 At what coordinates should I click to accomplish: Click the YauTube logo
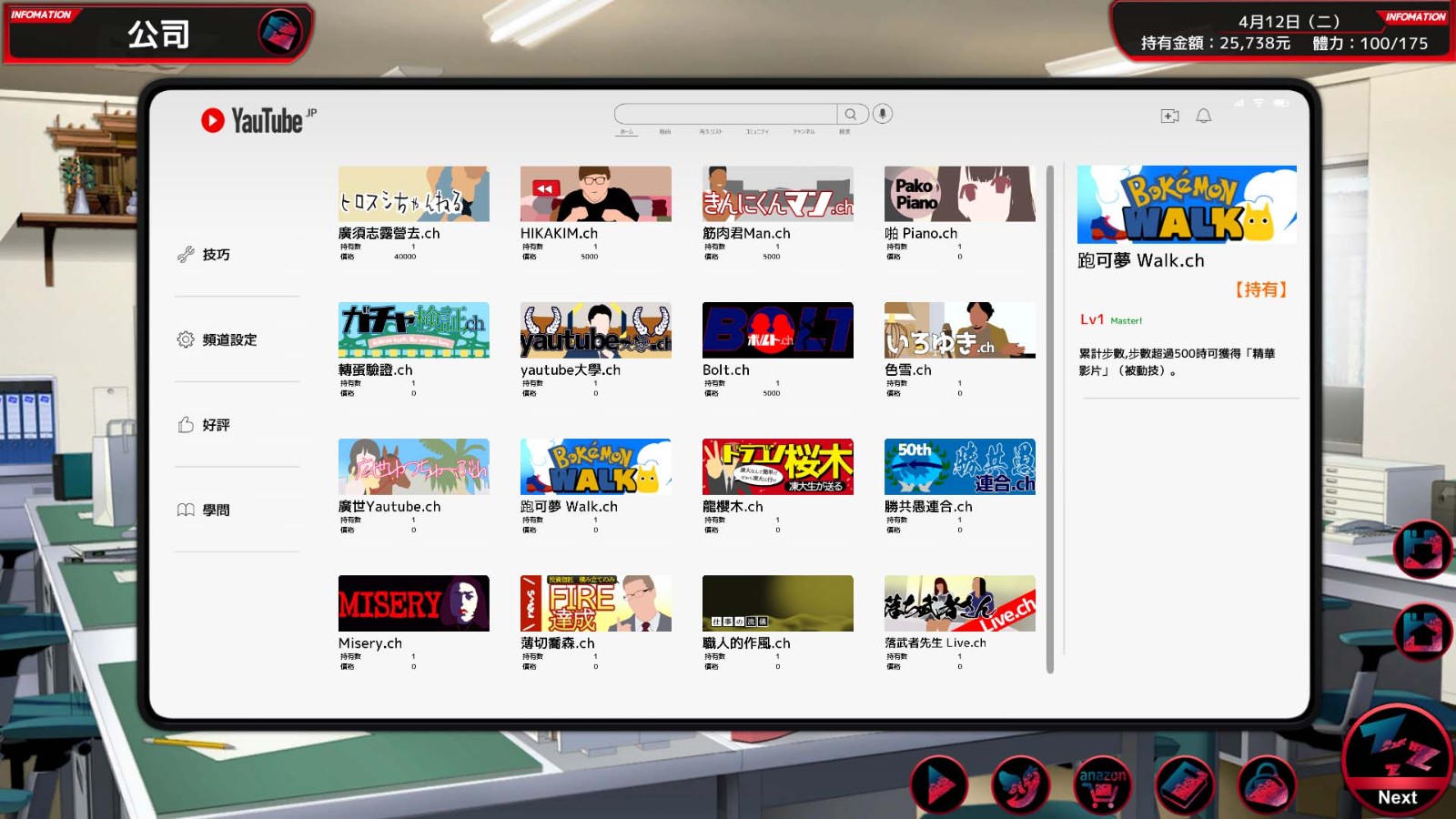tap(258, 120)
